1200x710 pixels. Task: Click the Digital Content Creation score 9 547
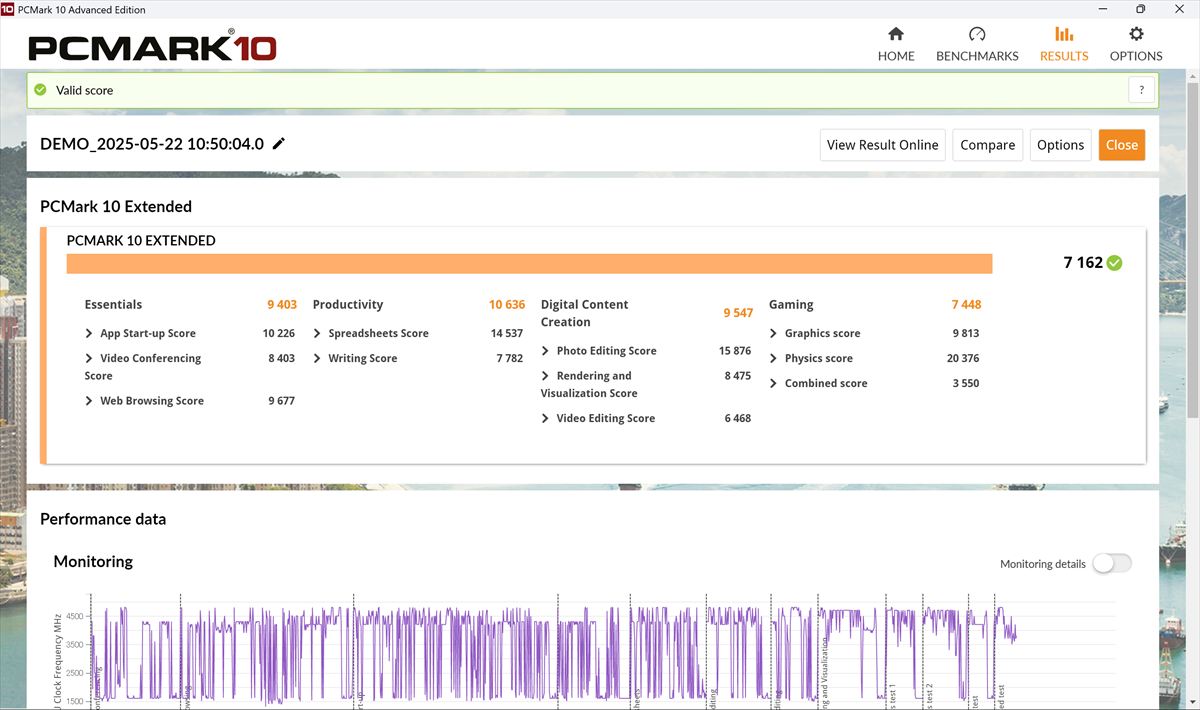pyautogui.click(x=738, y=313)
